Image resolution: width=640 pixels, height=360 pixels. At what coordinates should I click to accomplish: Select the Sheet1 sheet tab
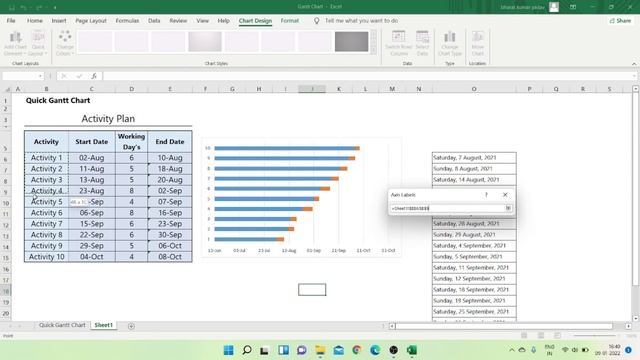tap(104, 325)
